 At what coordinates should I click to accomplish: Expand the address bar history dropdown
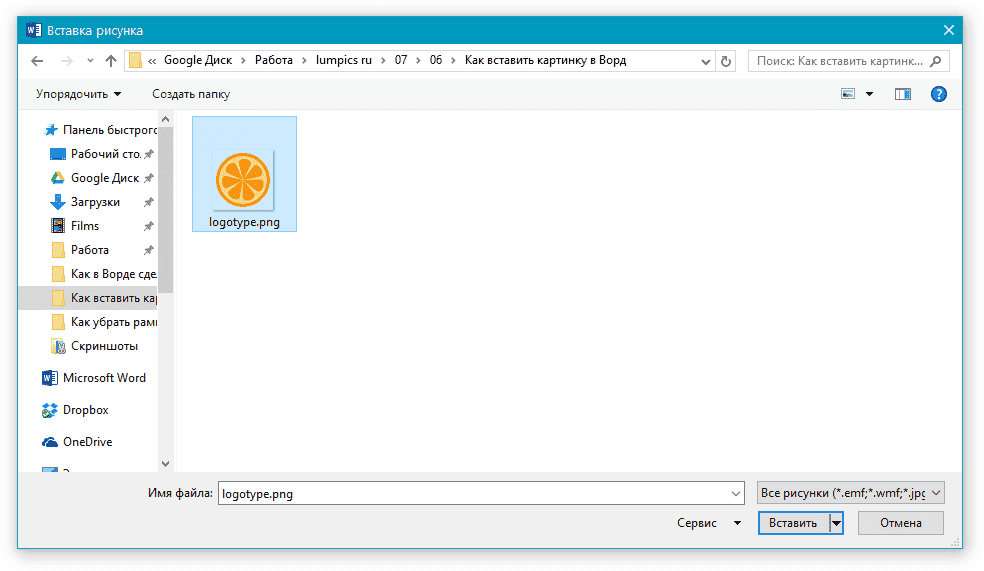[x=705, y=61]
